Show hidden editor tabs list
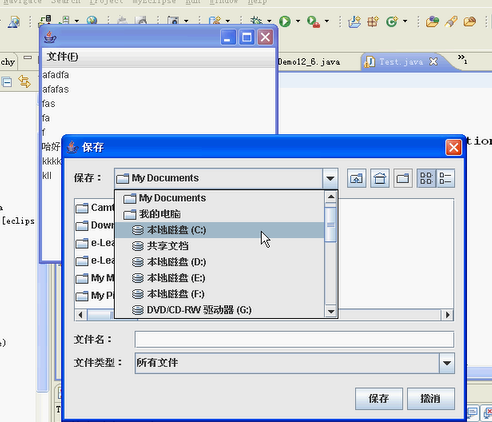The height and width of the screenshot is (422, 492). [462, 59]
